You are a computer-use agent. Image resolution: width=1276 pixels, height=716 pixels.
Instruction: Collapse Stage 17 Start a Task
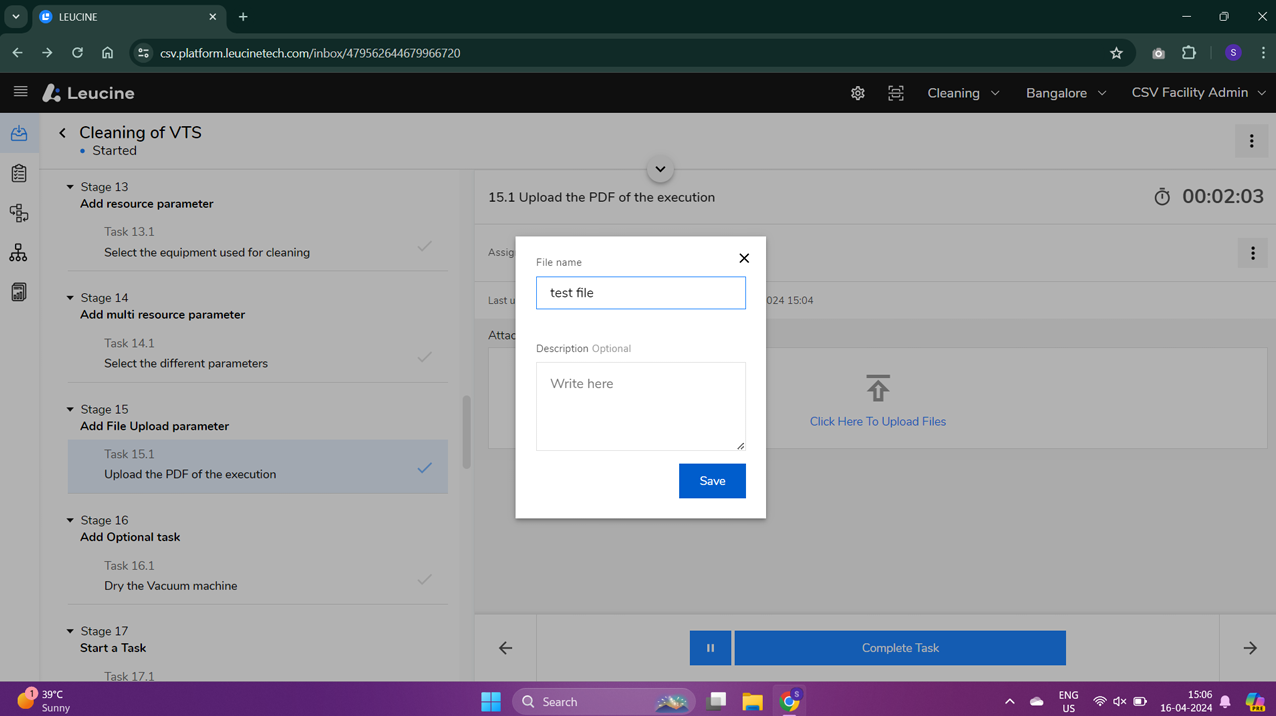[70, 631]
